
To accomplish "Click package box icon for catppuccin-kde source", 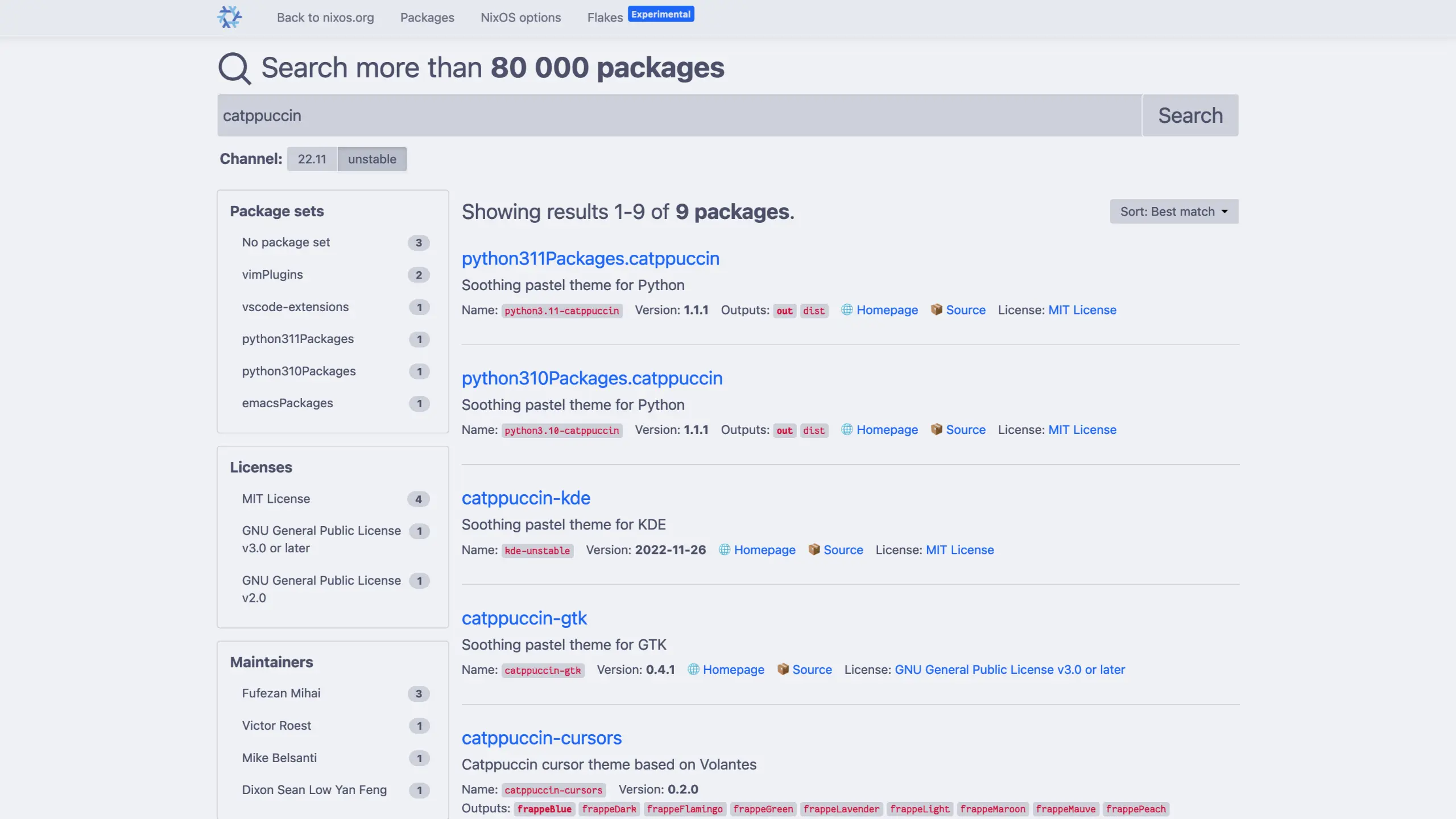I will click(x=814, y=549).
